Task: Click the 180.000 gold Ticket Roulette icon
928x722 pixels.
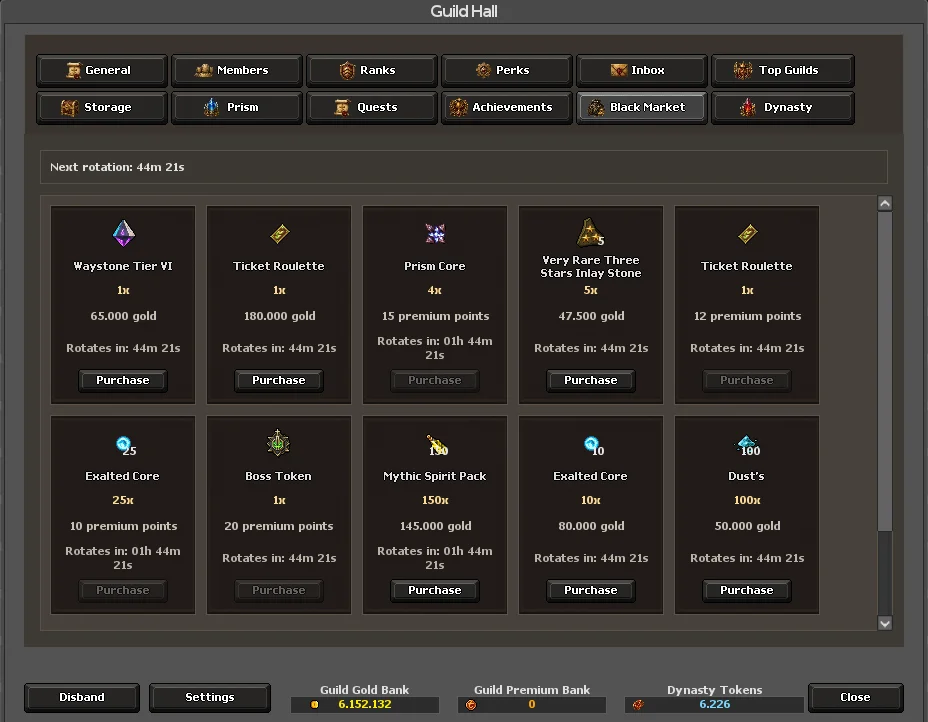Action: coord(279,234)
